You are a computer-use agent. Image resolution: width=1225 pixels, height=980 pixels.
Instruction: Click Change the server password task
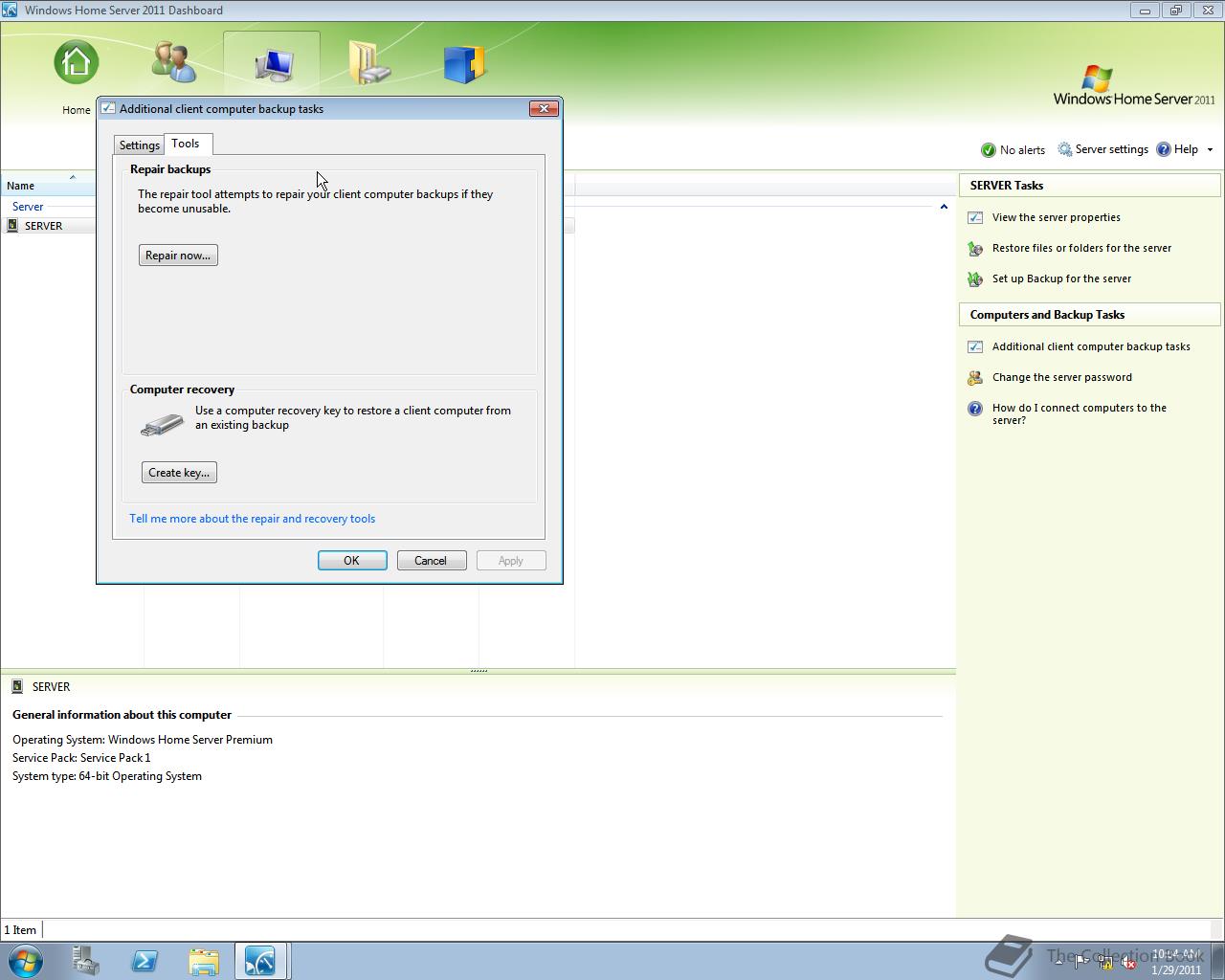pyautogui.click(x=1061, y=377)
